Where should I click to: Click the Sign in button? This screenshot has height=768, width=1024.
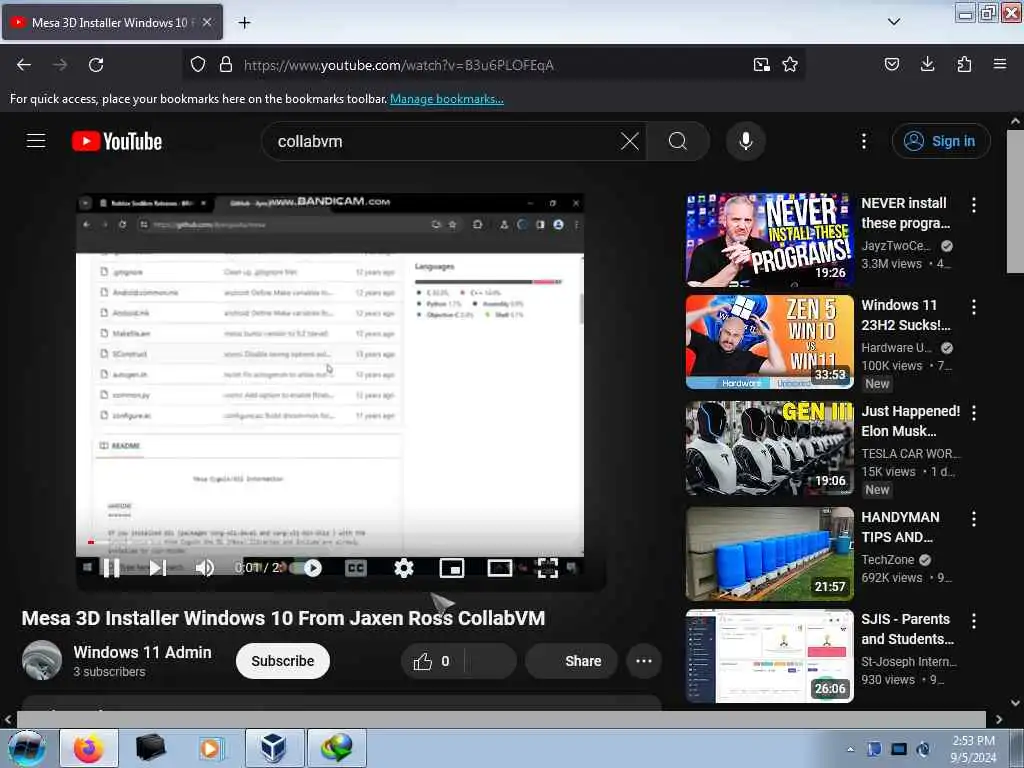[941, 141]
